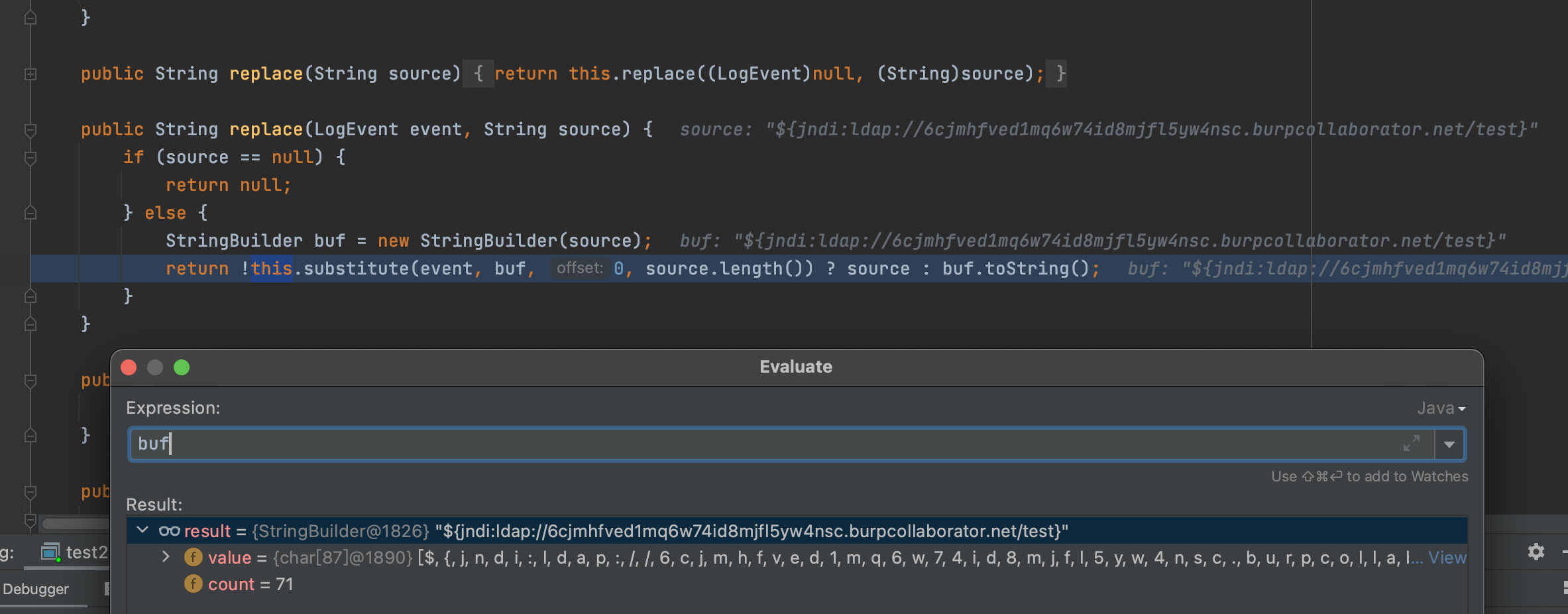Fold the if (source == null) block
This screenshot has height=614, width=1568.
(30, 158)
